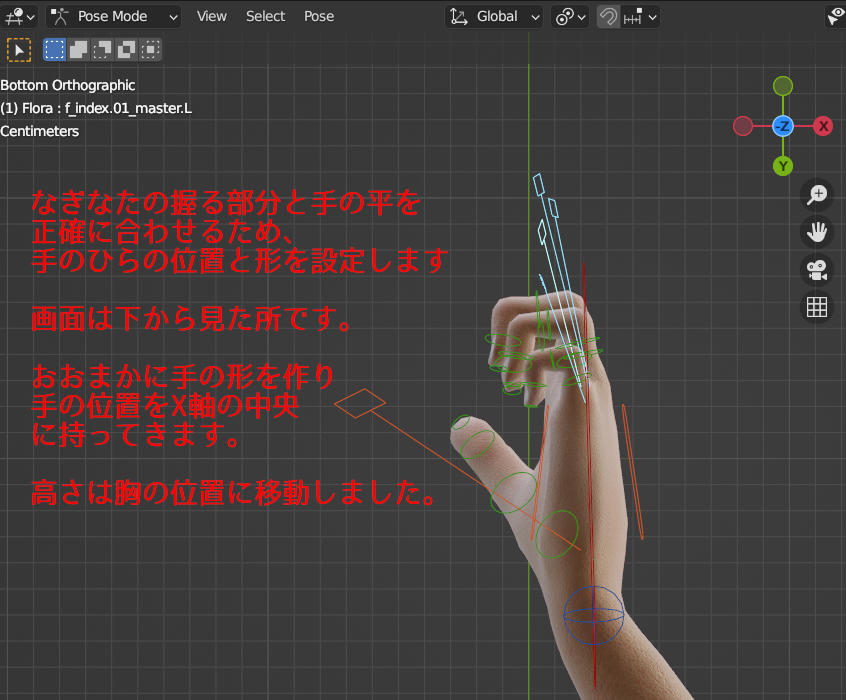
Task: Activate the Set selection mode toggle
Action: 54,49
